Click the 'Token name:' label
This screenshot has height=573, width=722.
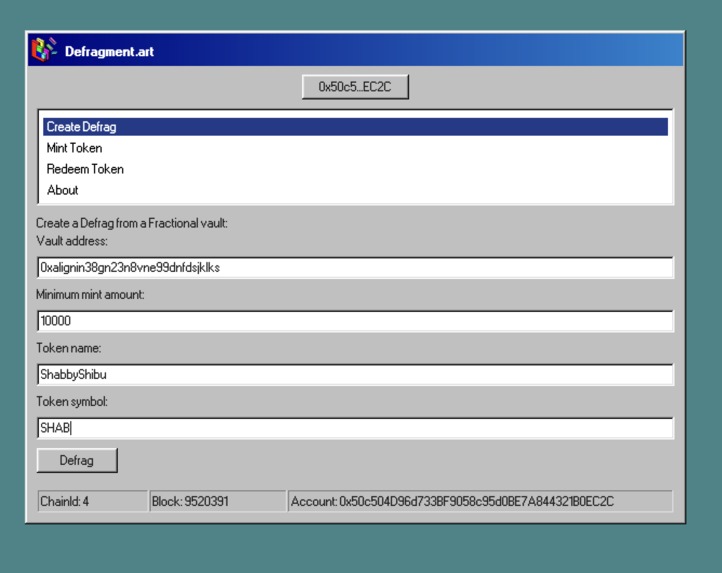click(69, 348)
